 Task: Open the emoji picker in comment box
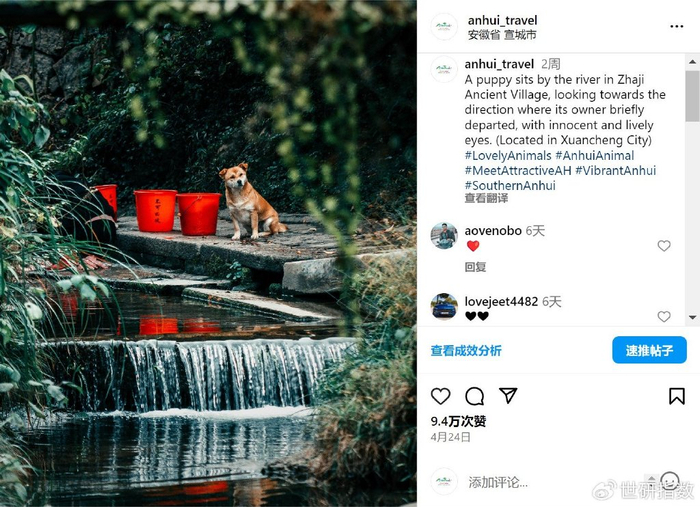coord(669,481)
